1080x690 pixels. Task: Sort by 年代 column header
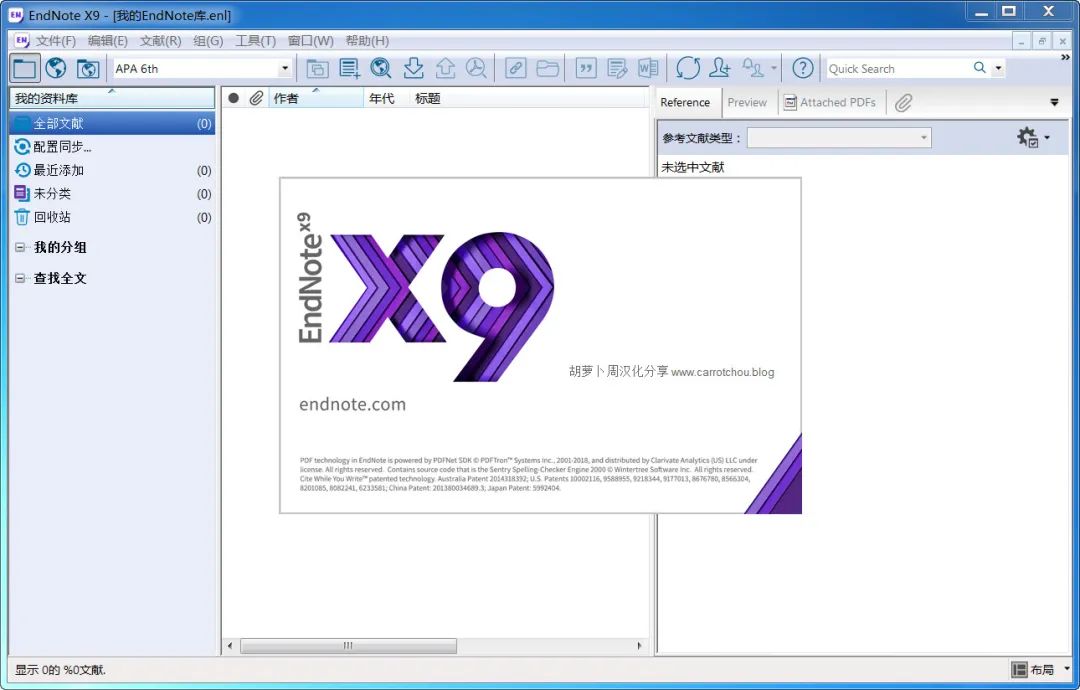point(386,98)
